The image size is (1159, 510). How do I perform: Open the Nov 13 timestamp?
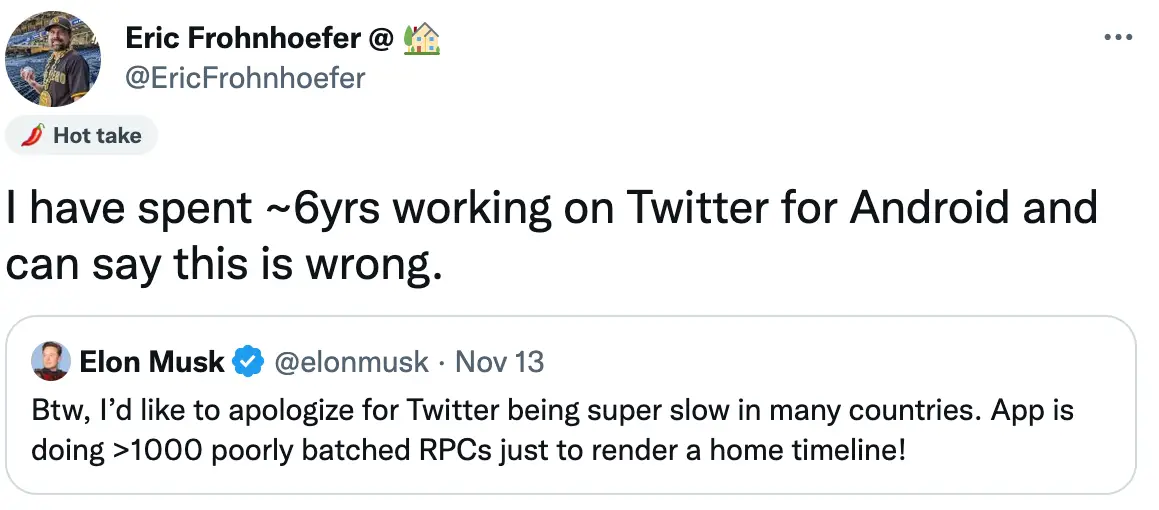point(499,361)
